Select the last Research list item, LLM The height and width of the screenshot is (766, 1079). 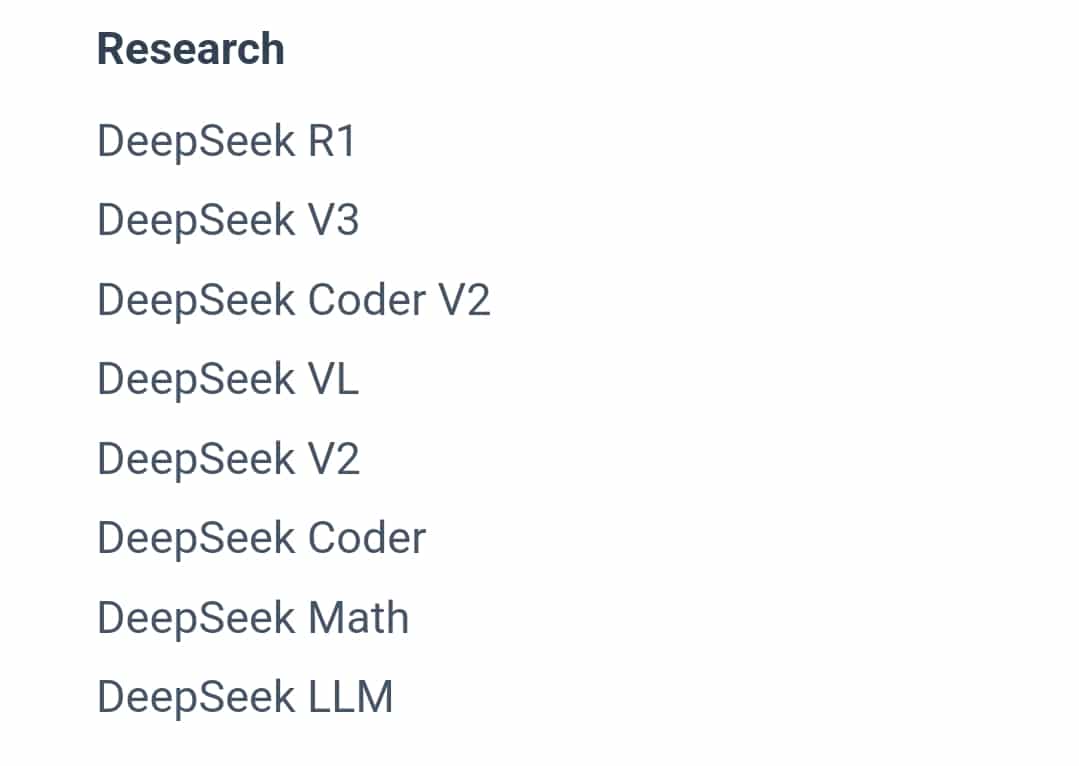pyautogui.click(x=245, y=697)
